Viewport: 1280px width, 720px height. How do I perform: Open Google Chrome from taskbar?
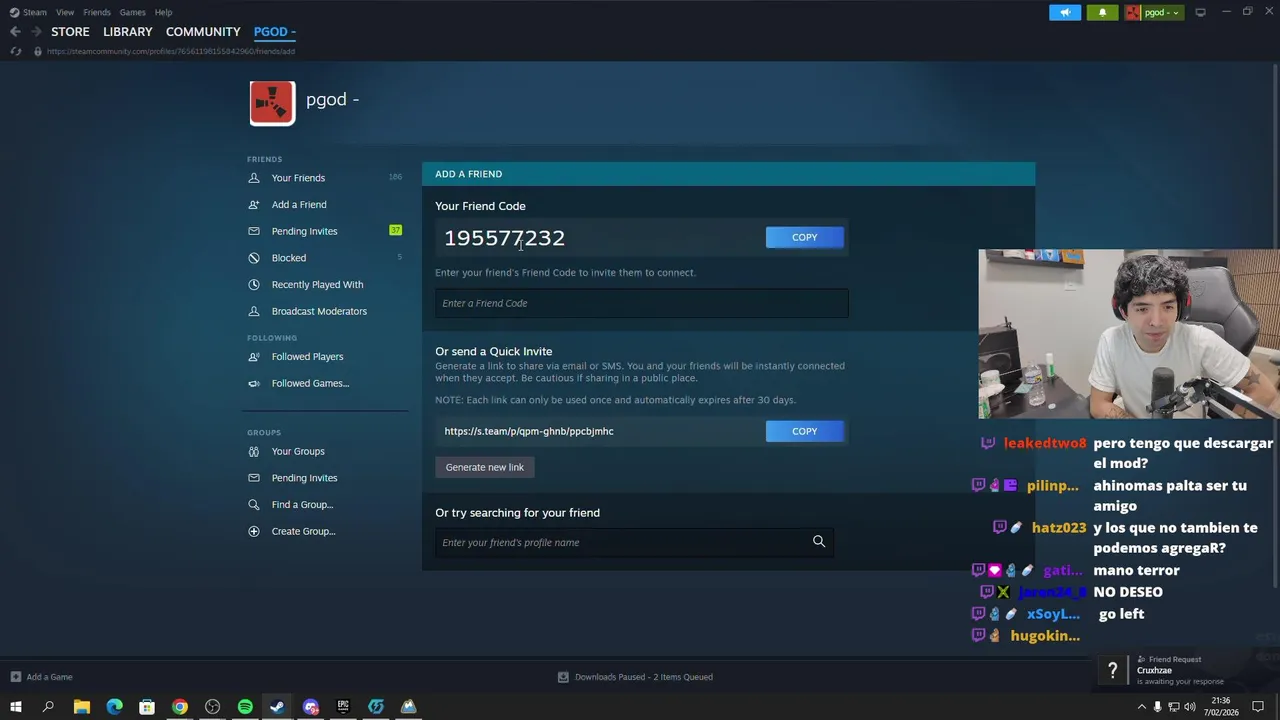point(180,707)
